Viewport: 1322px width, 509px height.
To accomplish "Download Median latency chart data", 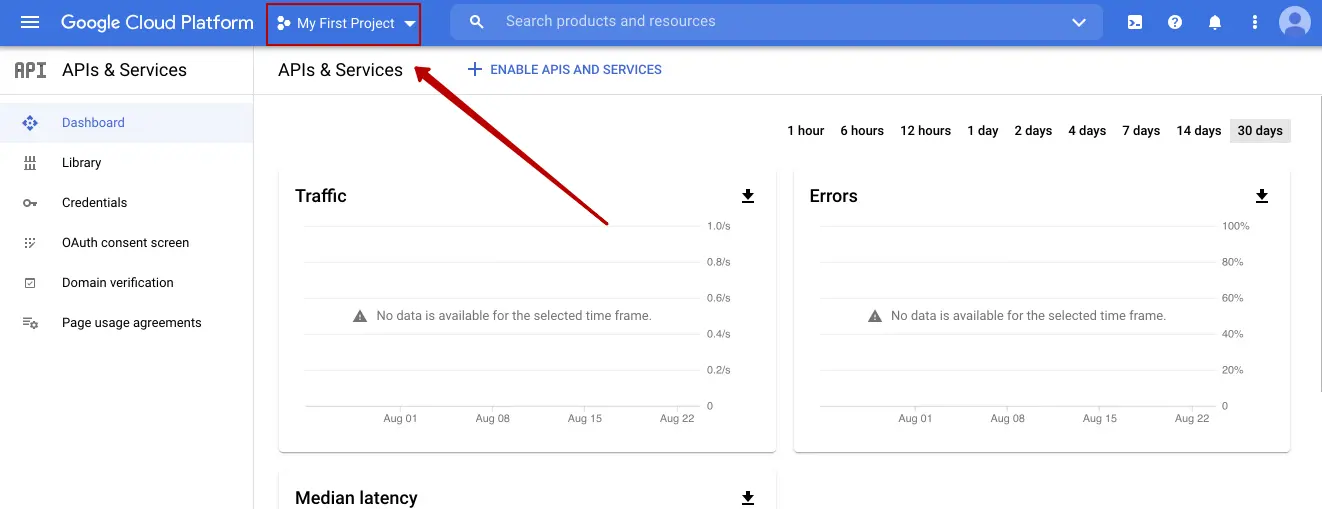I will [748, 498].
